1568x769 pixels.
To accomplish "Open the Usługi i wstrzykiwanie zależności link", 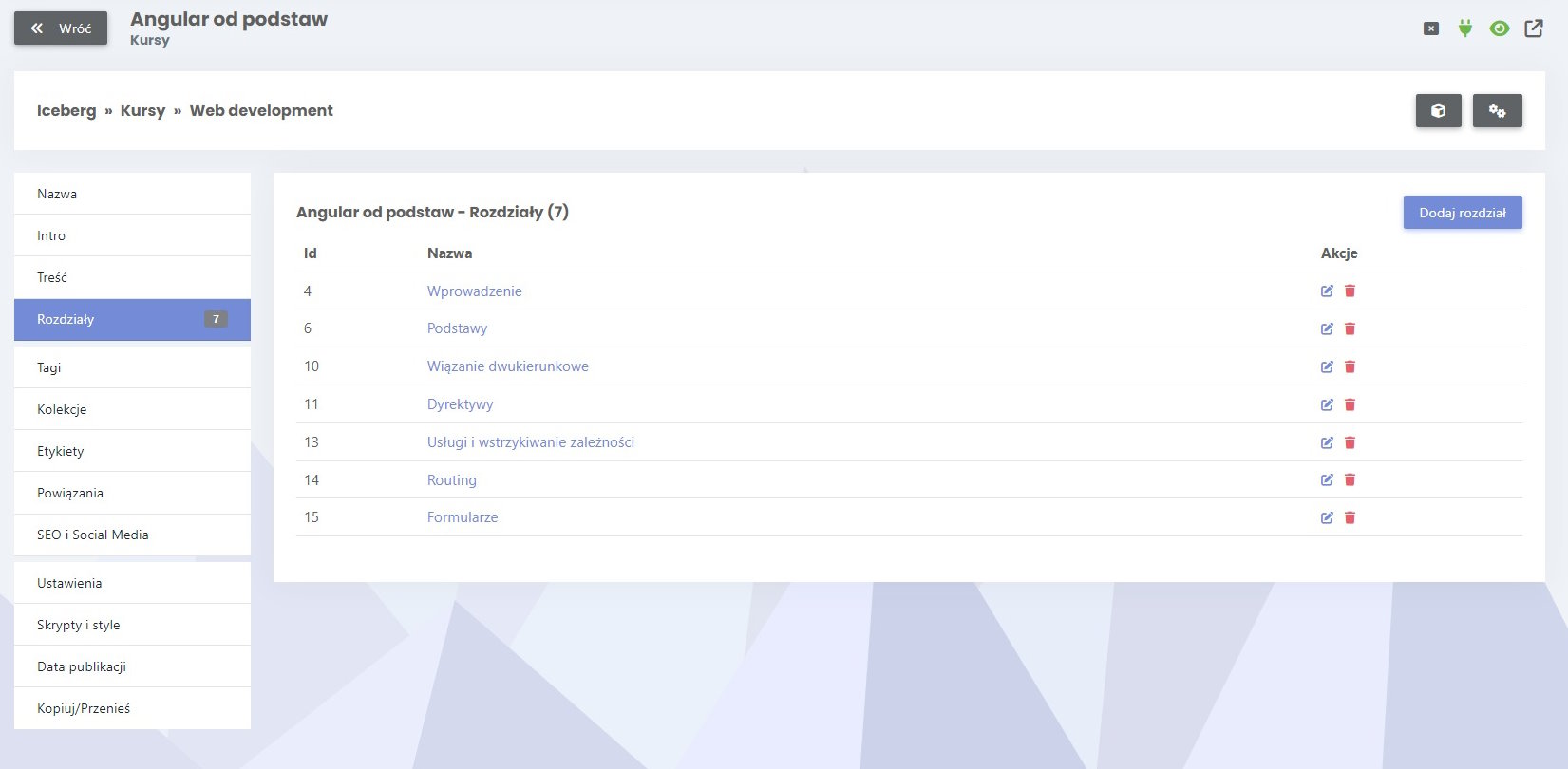I will pyautogui.click(x=531, y=442).
